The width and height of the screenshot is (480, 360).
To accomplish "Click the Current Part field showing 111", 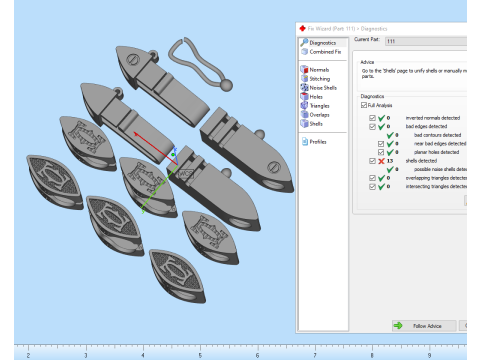I will click(x=426, y=41).
